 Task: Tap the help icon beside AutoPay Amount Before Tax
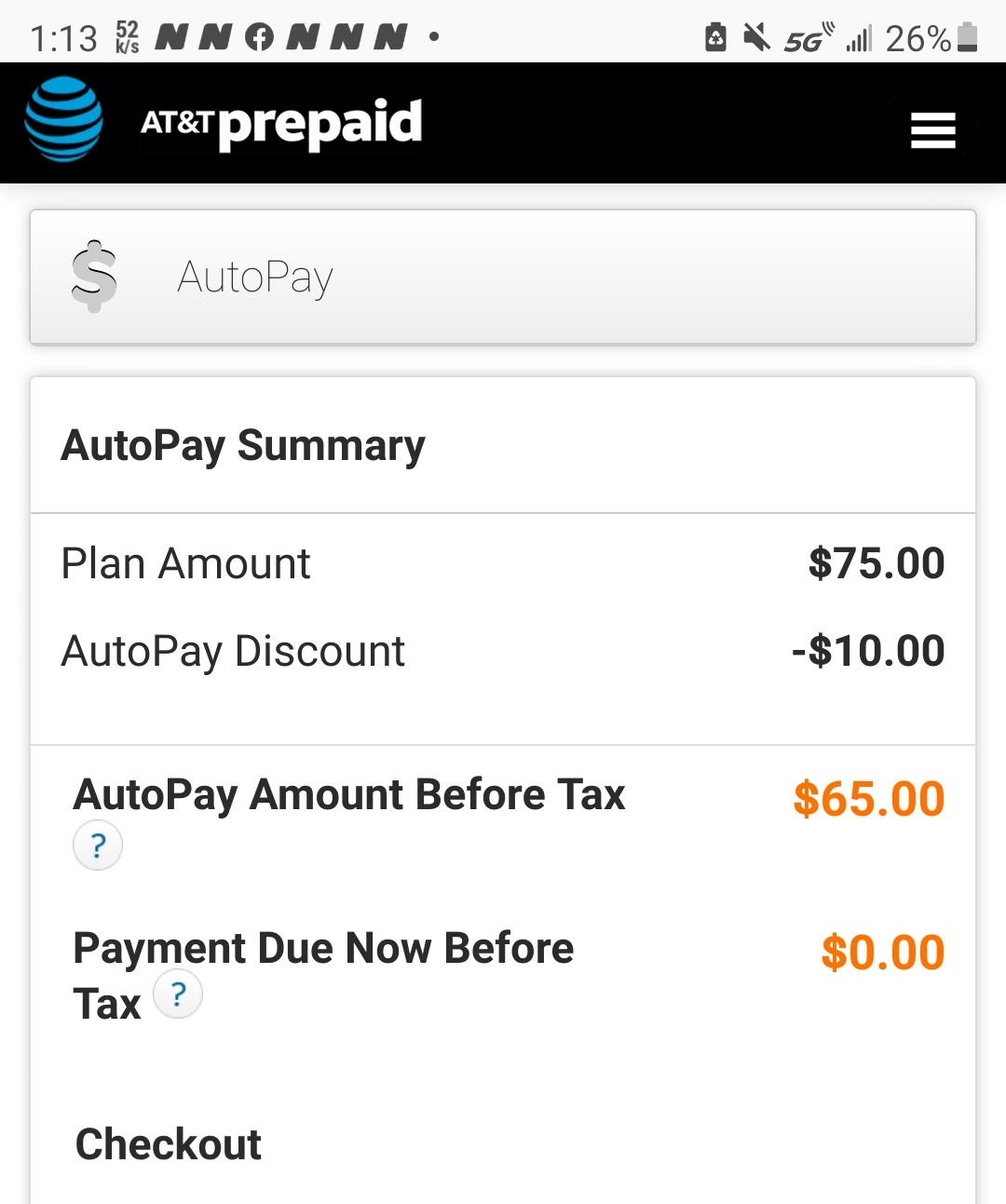click(x=97, y=846)
